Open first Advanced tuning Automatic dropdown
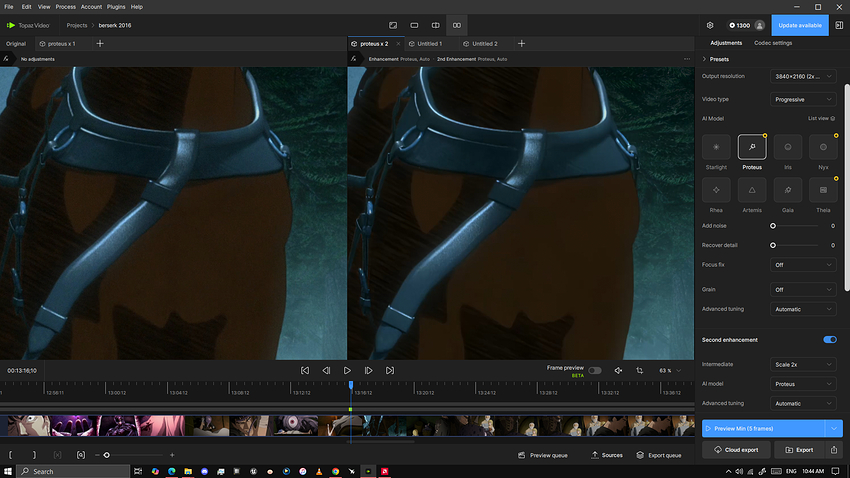Image resolution: width=850 pixels, height=478 pixels. [803, 309]
